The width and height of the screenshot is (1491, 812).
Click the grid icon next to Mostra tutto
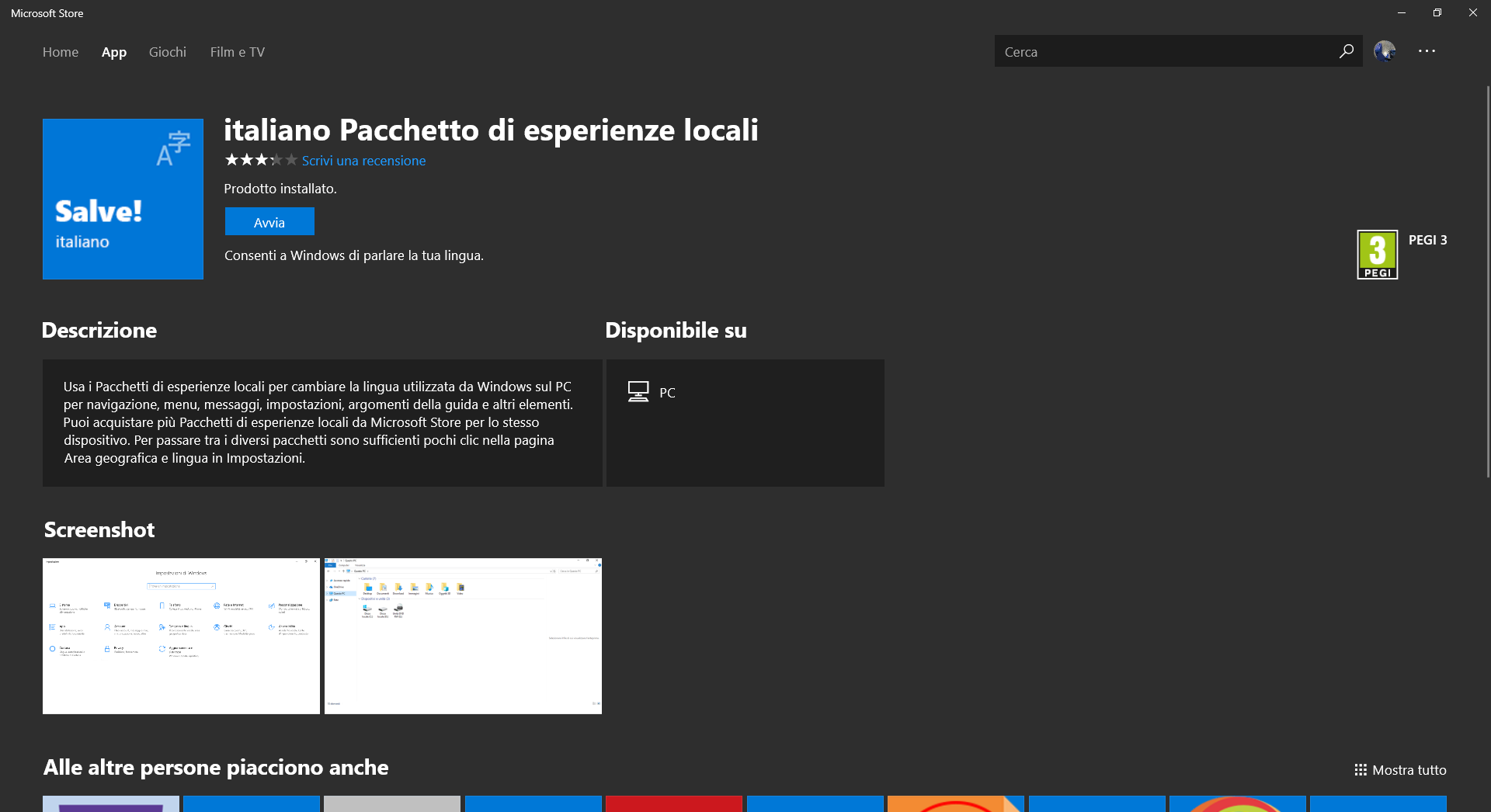tap(1361, 770)
